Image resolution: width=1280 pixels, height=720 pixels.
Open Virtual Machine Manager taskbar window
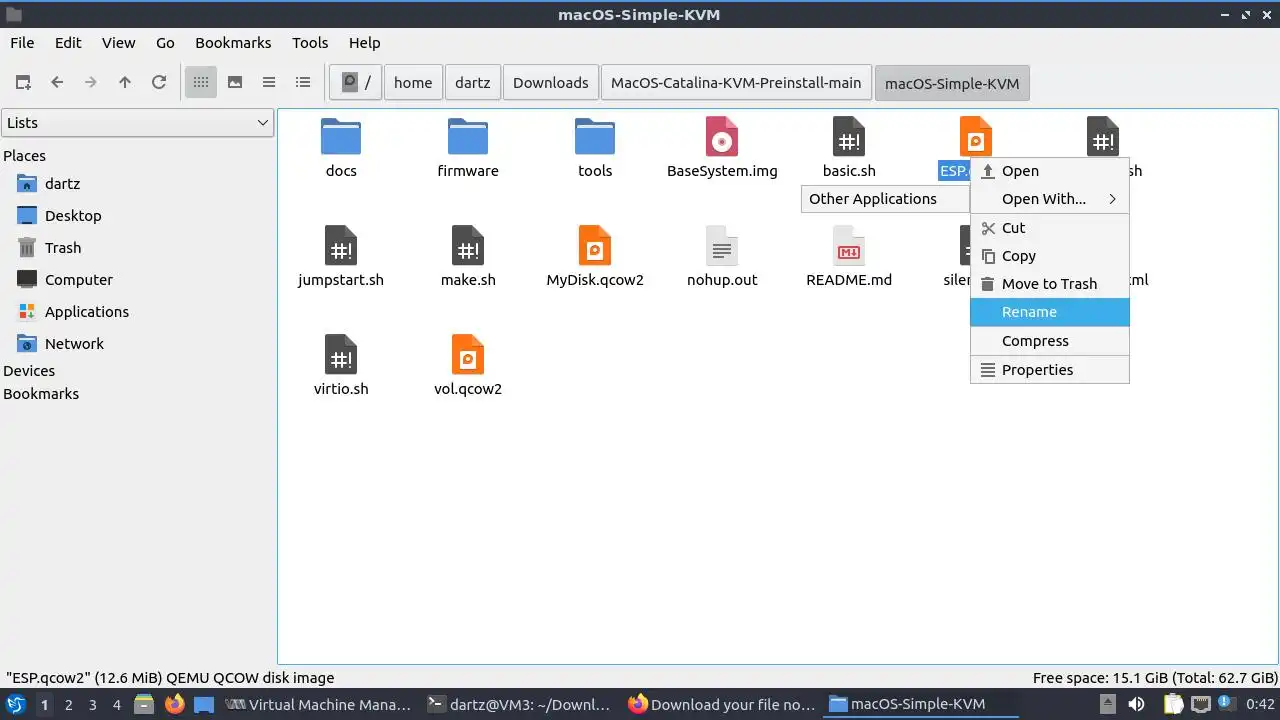point(319,705)
